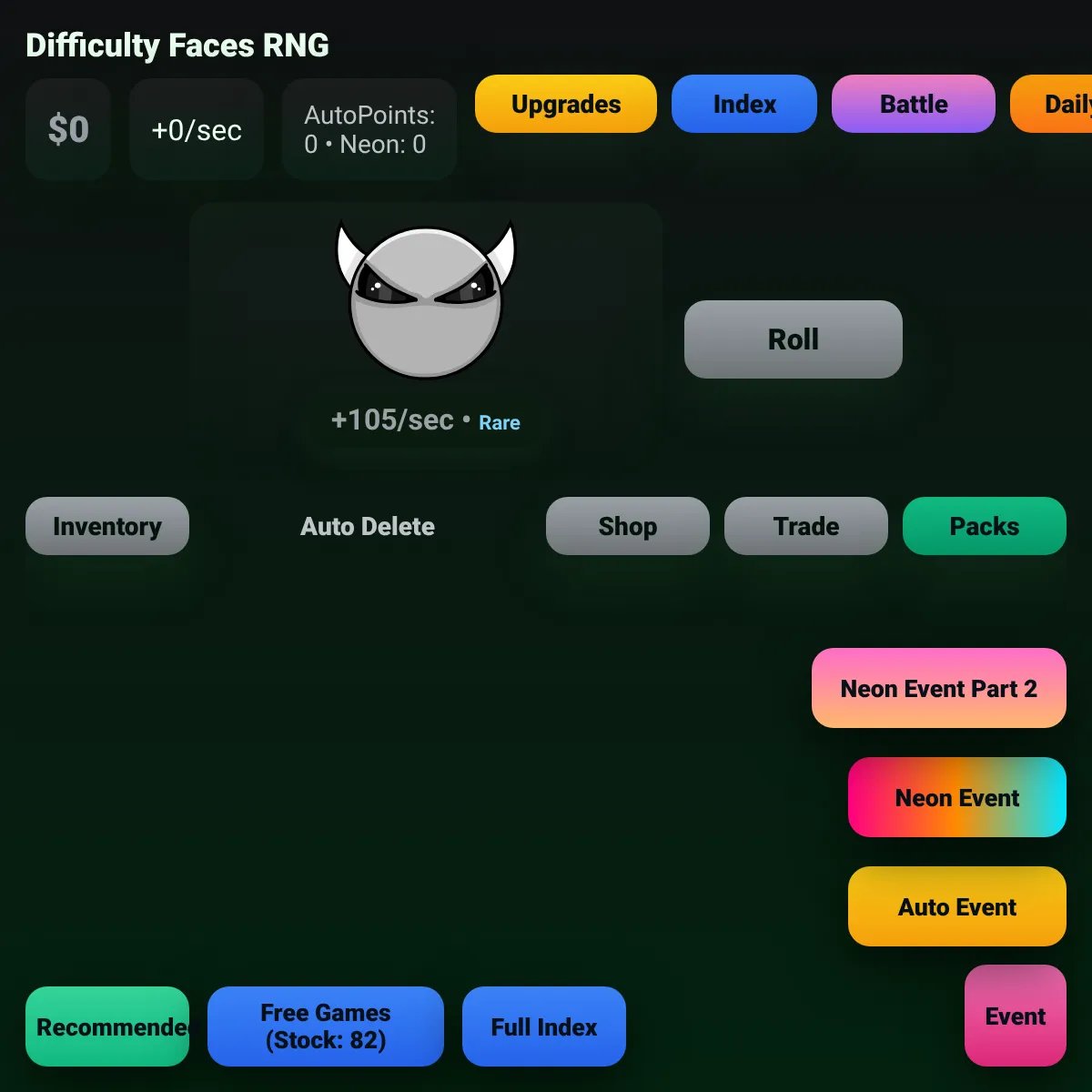Open the Inventory panel

point(107,526)
